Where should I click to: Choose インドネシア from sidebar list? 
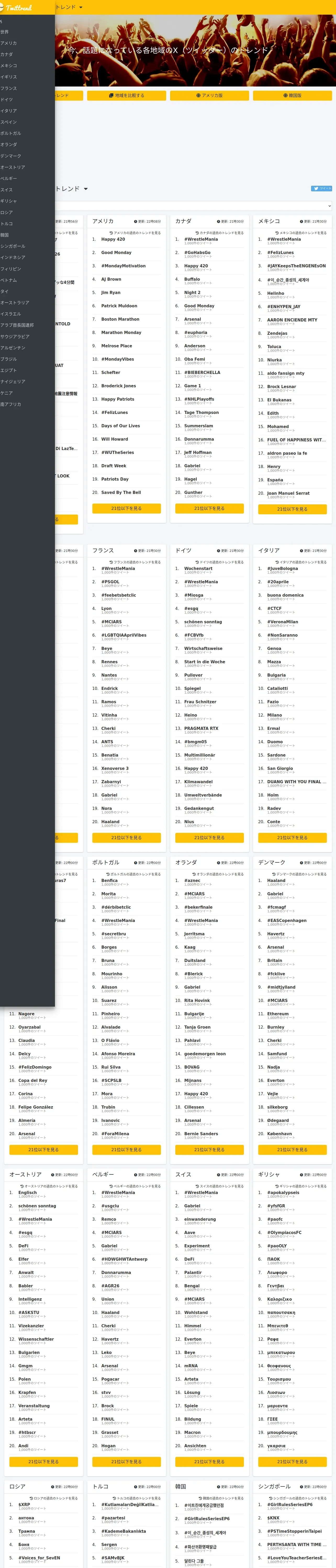[x=13, y=257]
